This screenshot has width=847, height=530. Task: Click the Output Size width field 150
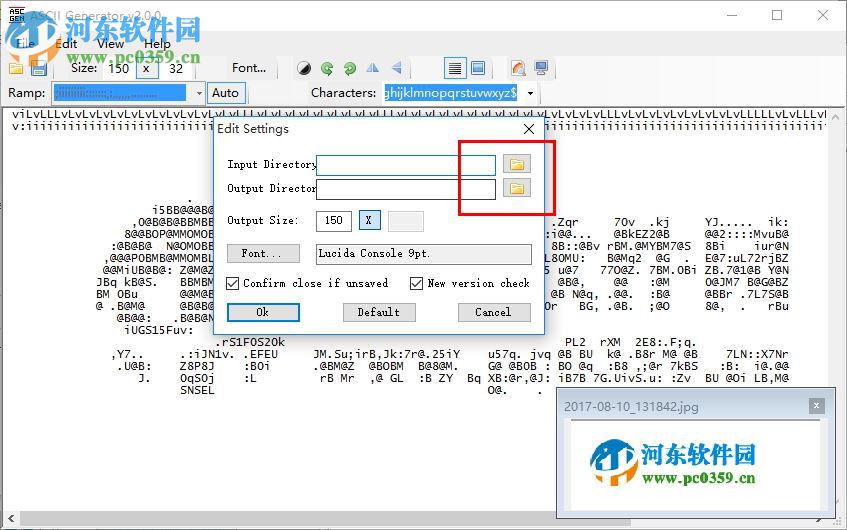pyautogui.click(x=334, y=221)
